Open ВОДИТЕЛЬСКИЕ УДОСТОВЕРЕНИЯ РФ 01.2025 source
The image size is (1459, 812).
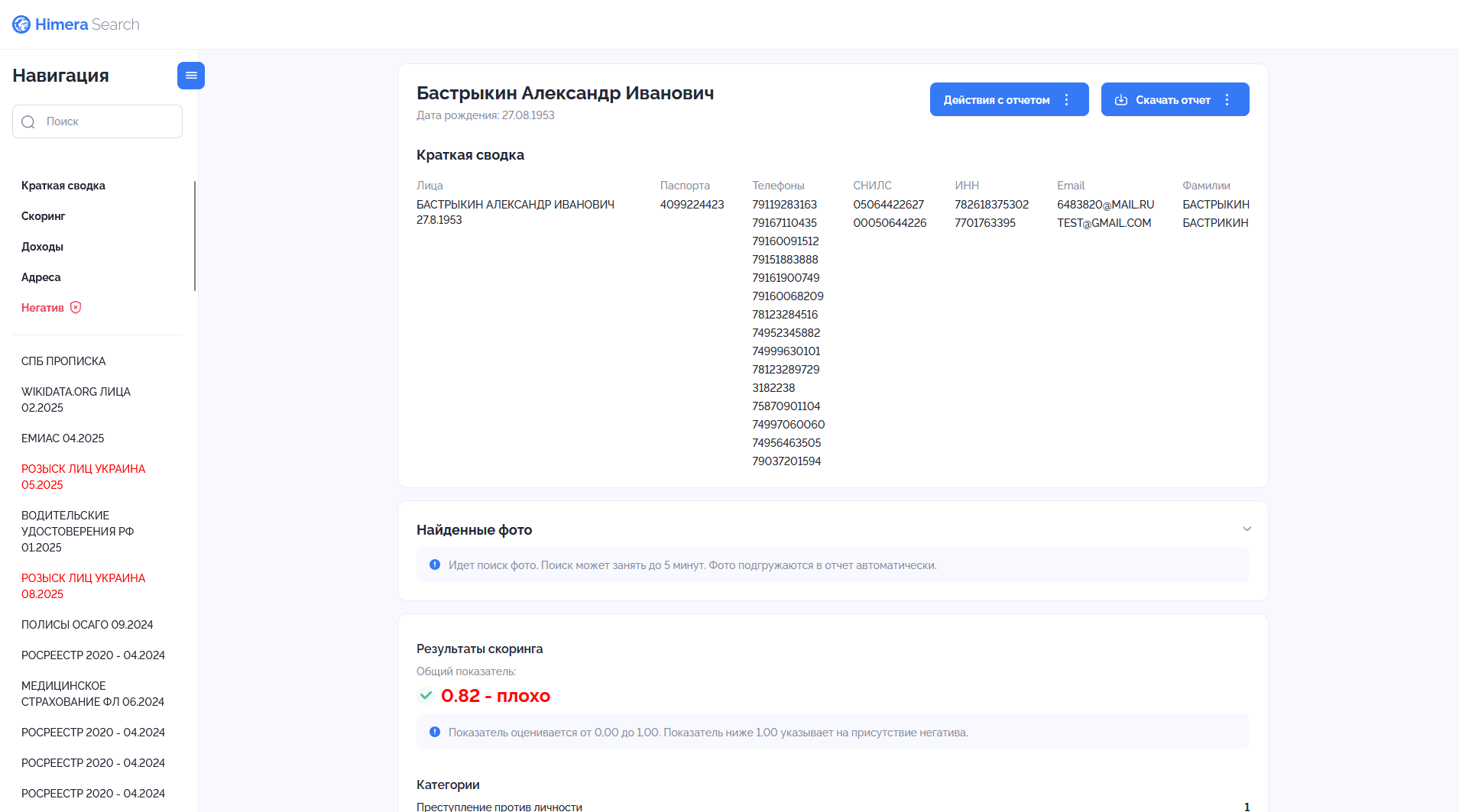click(x=77, y=532)
